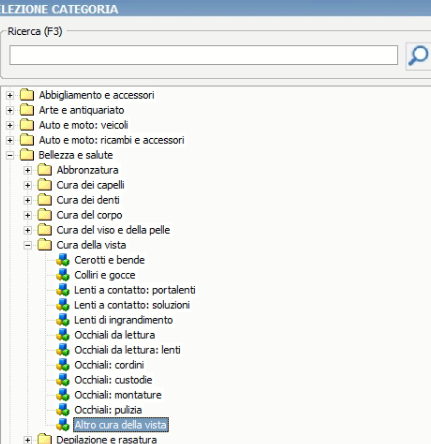The image size is (431, 444).
Task: Collapse the Bellezza e salute branch
Action: click(10, 155)
